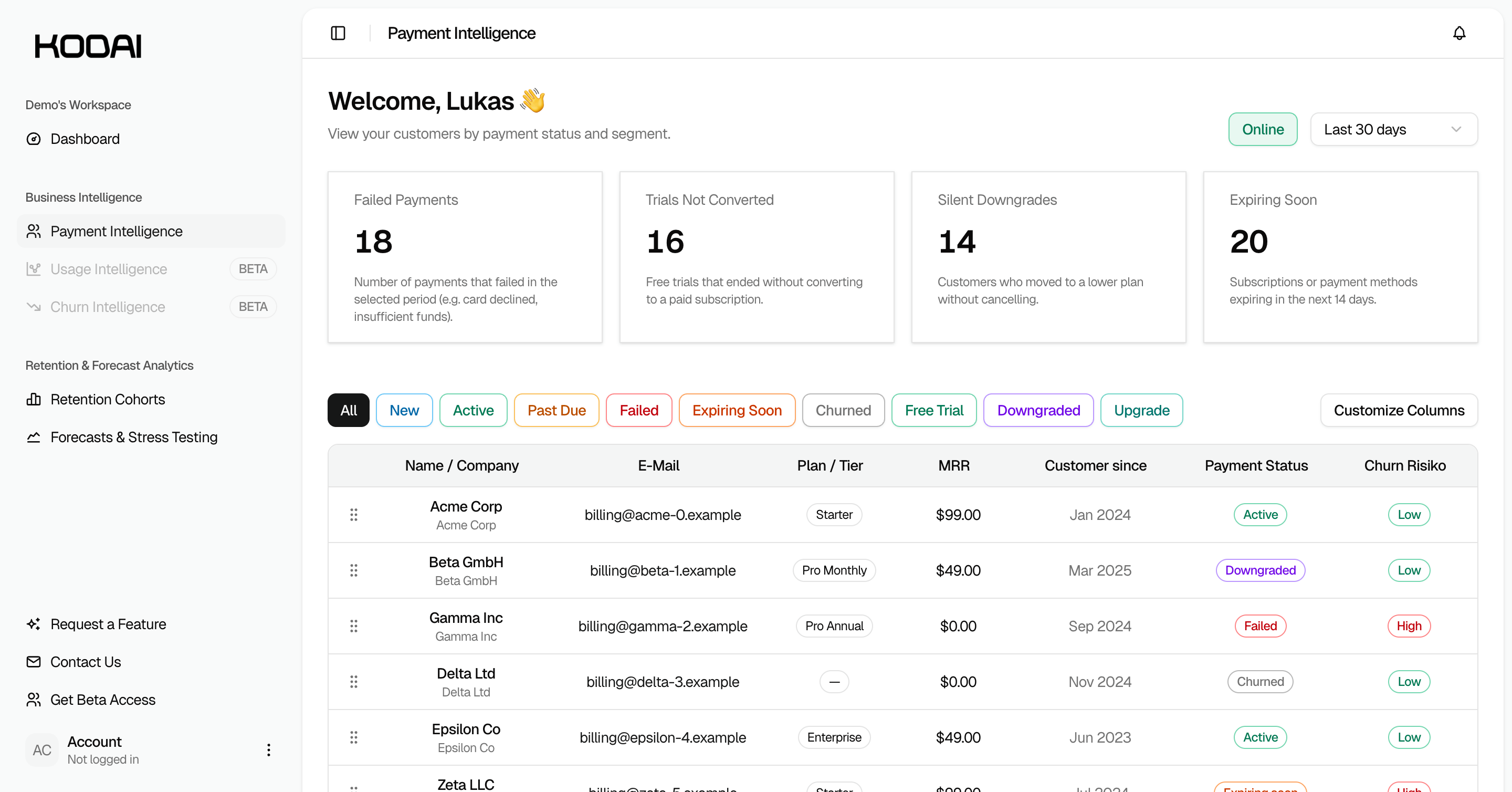Open the Account three-dot menu

[x=269, y=750]
